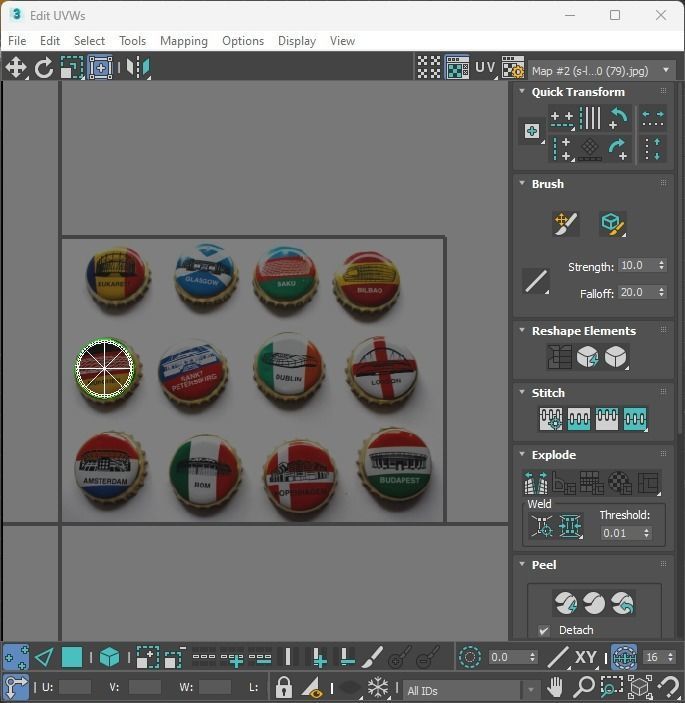Open the Mapping menu
The image size is (685, 703).
coord(184,41)
